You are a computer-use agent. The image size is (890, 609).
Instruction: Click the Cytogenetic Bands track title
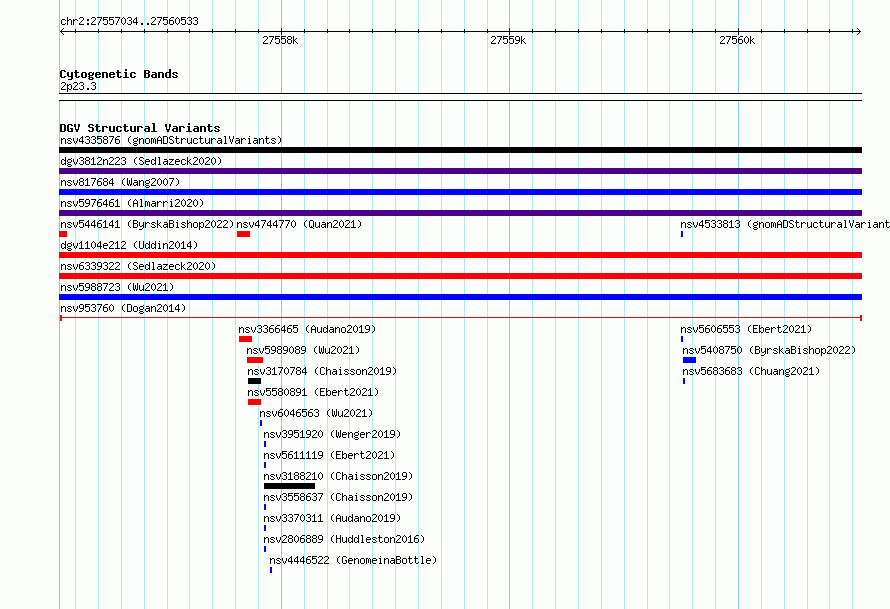pos(119,74)
